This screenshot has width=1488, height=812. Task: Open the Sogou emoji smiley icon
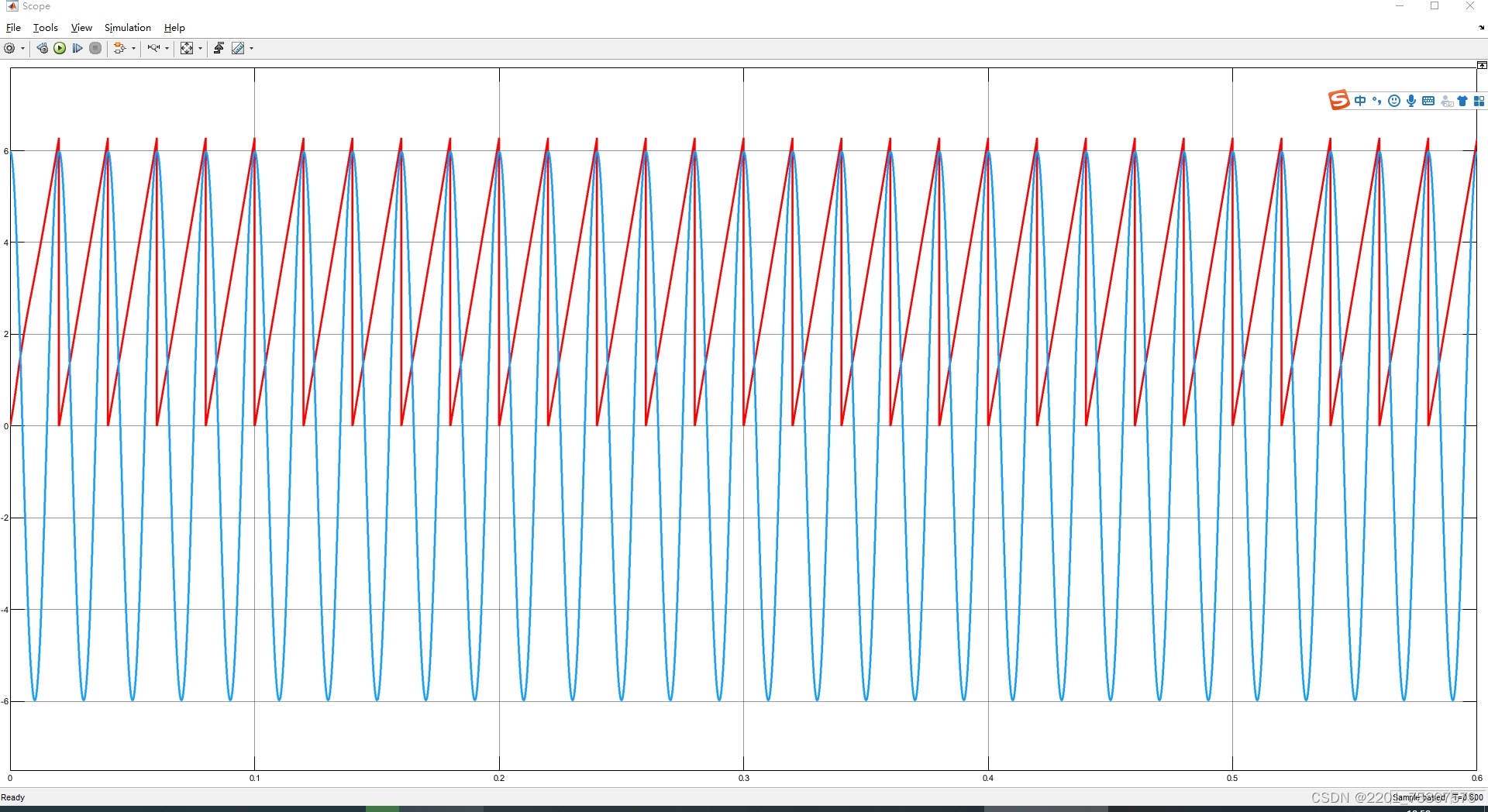1393,101
